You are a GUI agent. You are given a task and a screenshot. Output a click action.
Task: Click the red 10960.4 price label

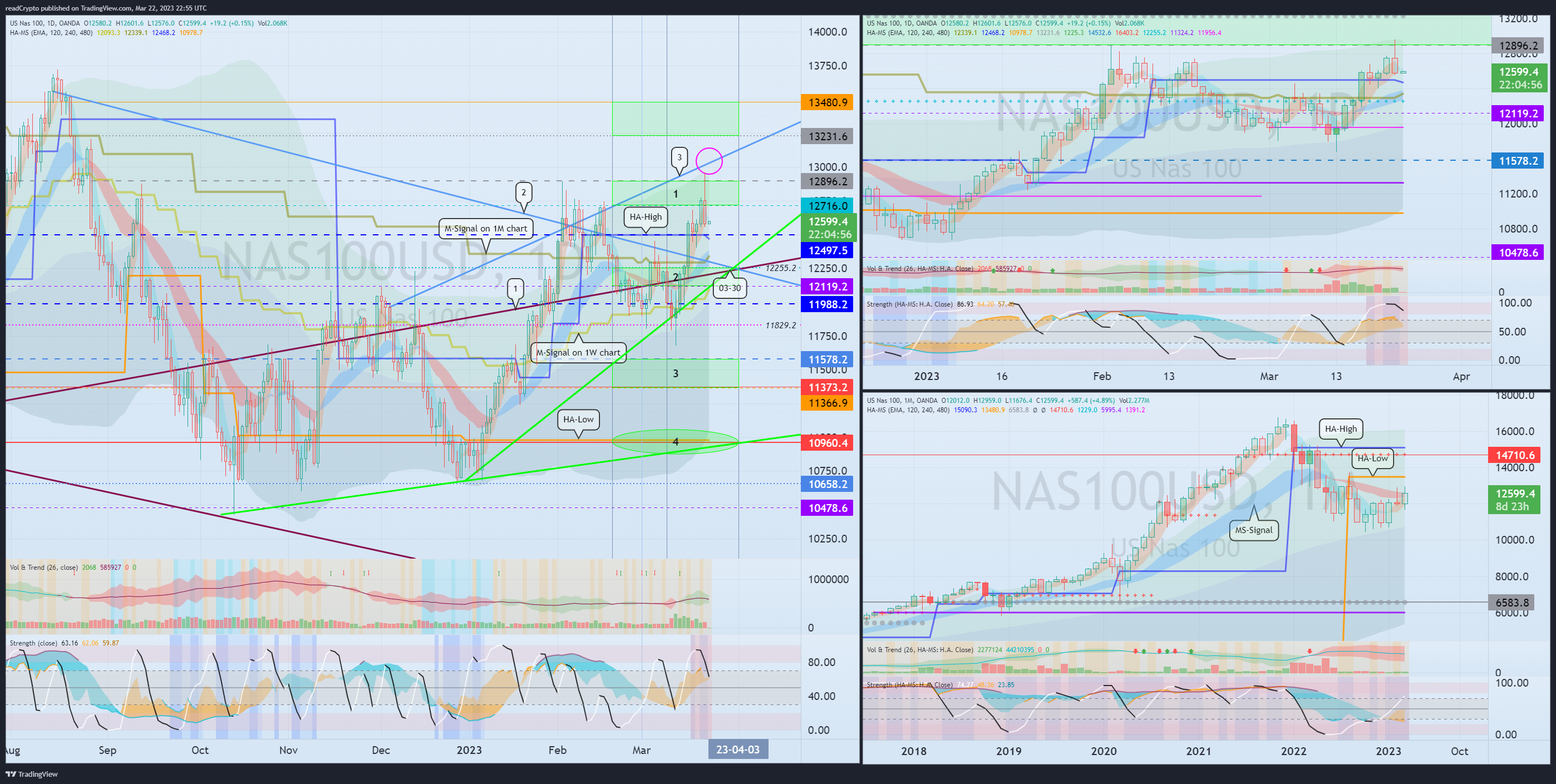coord(827,443)
